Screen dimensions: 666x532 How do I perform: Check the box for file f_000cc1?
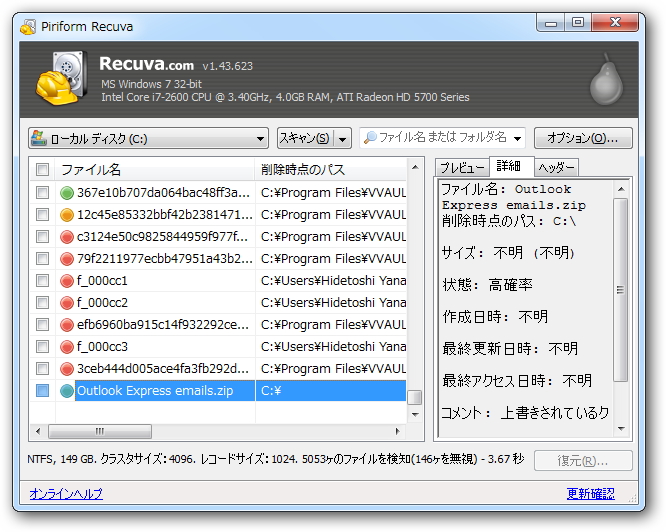[42, 281]
